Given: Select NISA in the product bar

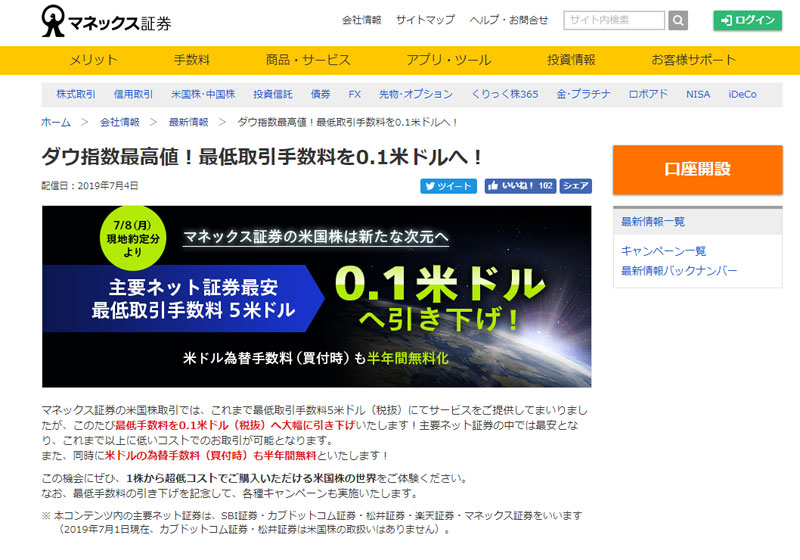Looking at the screenshot, I should pyautogui.click(x=698, y=94).
